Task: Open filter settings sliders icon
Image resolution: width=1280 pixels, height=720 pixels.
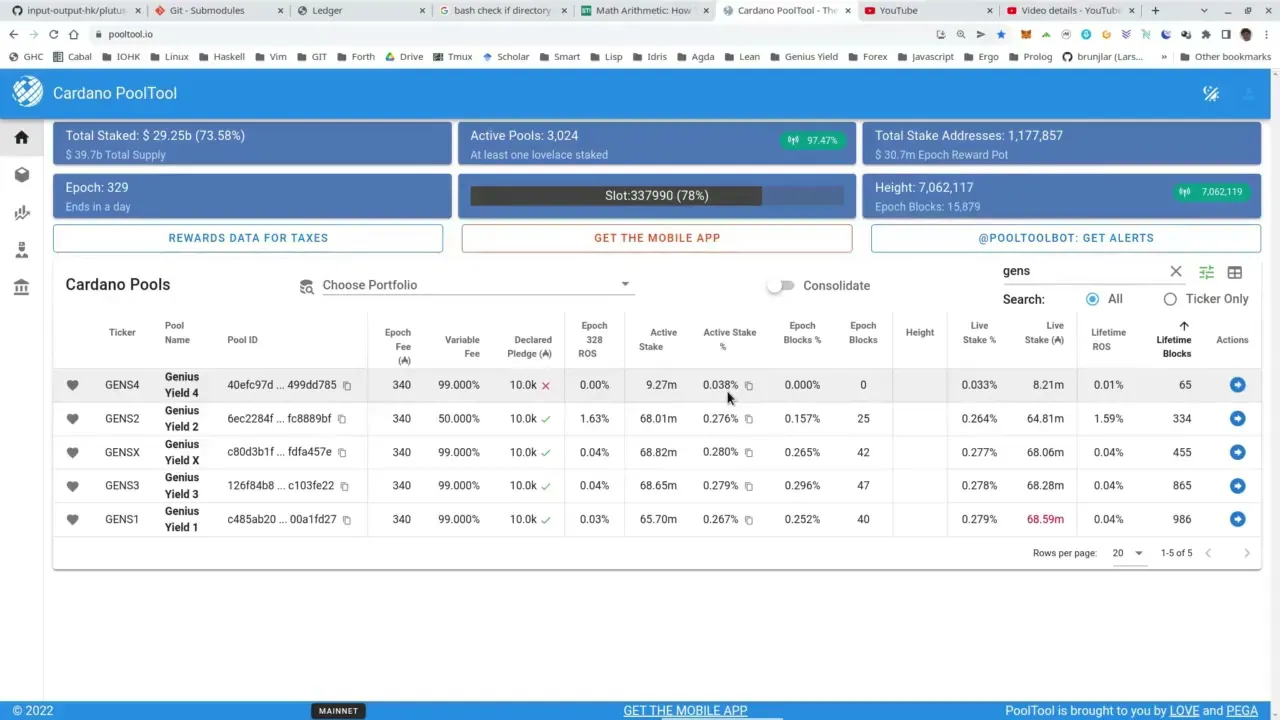Action: [x=1206, y=272]
